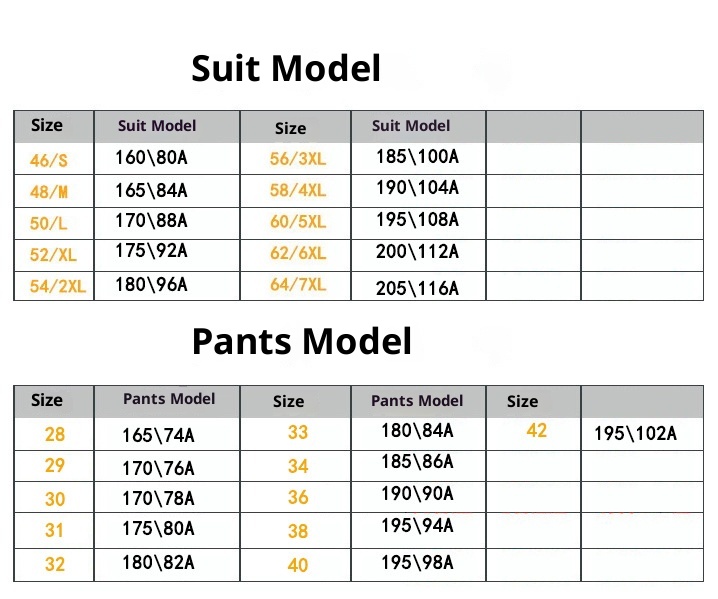
Task: Click pants size 28
Action: point(54,435)
